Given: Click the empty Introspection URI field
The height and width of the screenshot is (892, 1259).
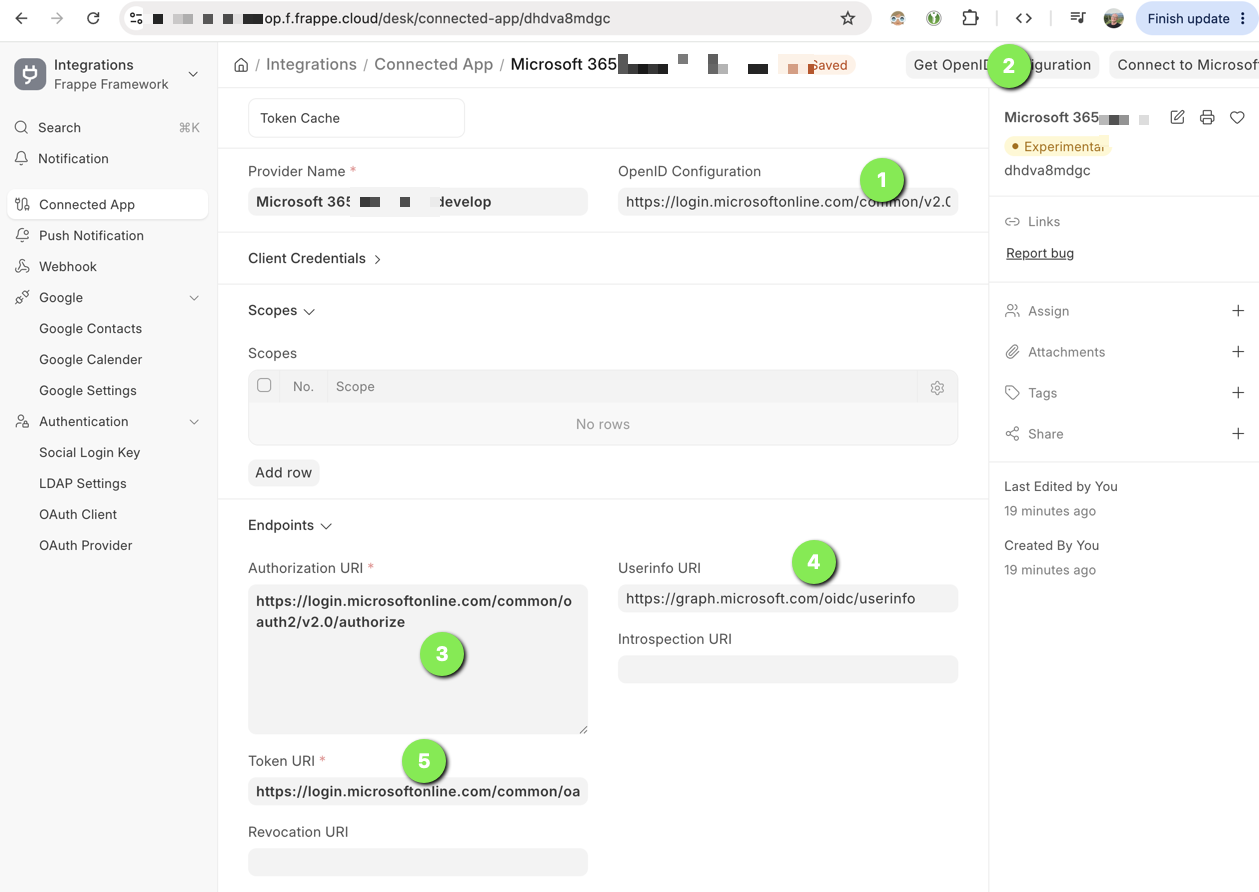Looking at the screenshot, I should (x=788, y=669).
